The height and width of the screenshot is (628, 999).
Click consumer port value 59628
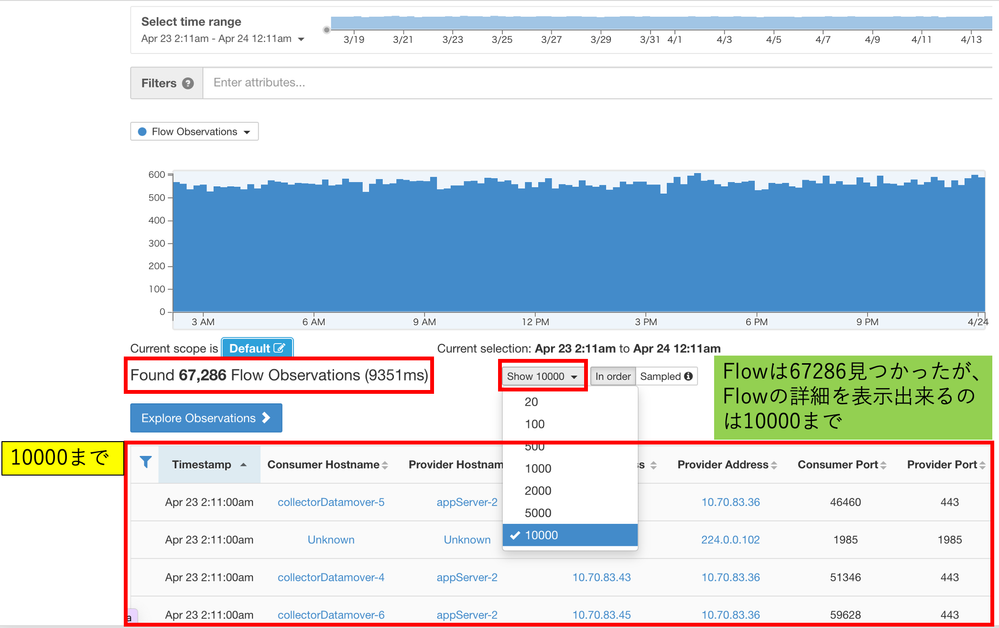point(845,615)
